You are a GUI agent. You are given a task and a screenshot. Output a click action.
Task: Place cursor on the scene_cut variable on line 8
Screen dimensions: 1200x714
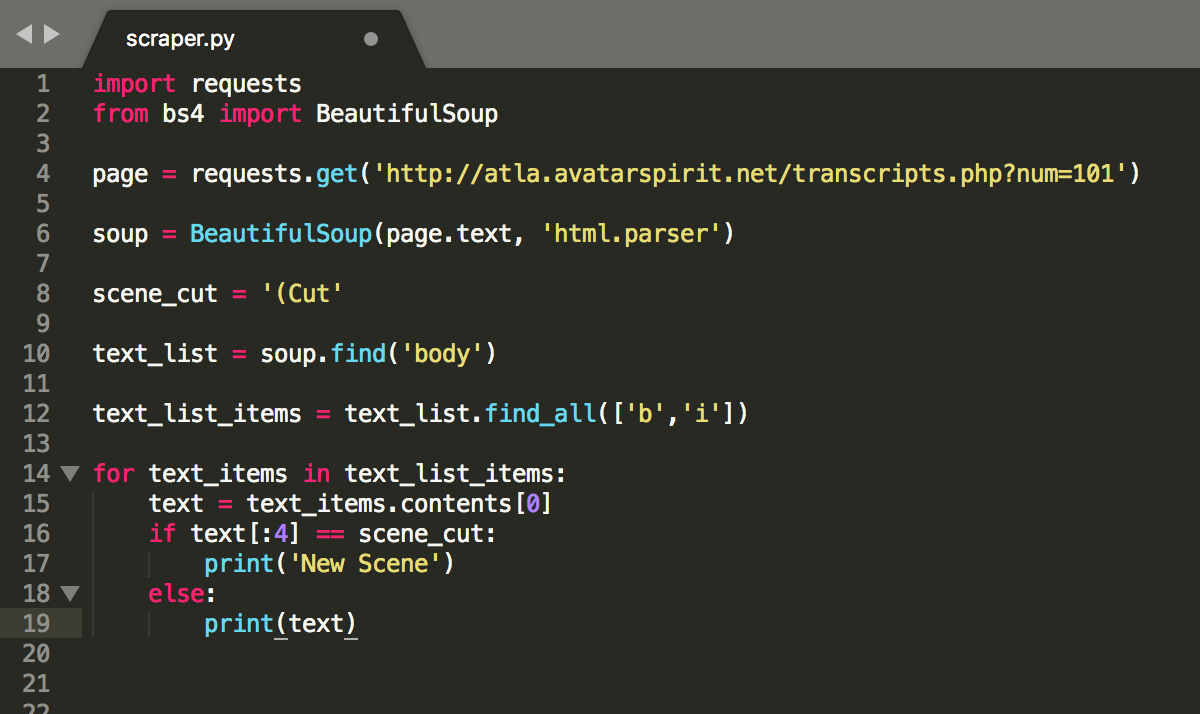point(154,294)
